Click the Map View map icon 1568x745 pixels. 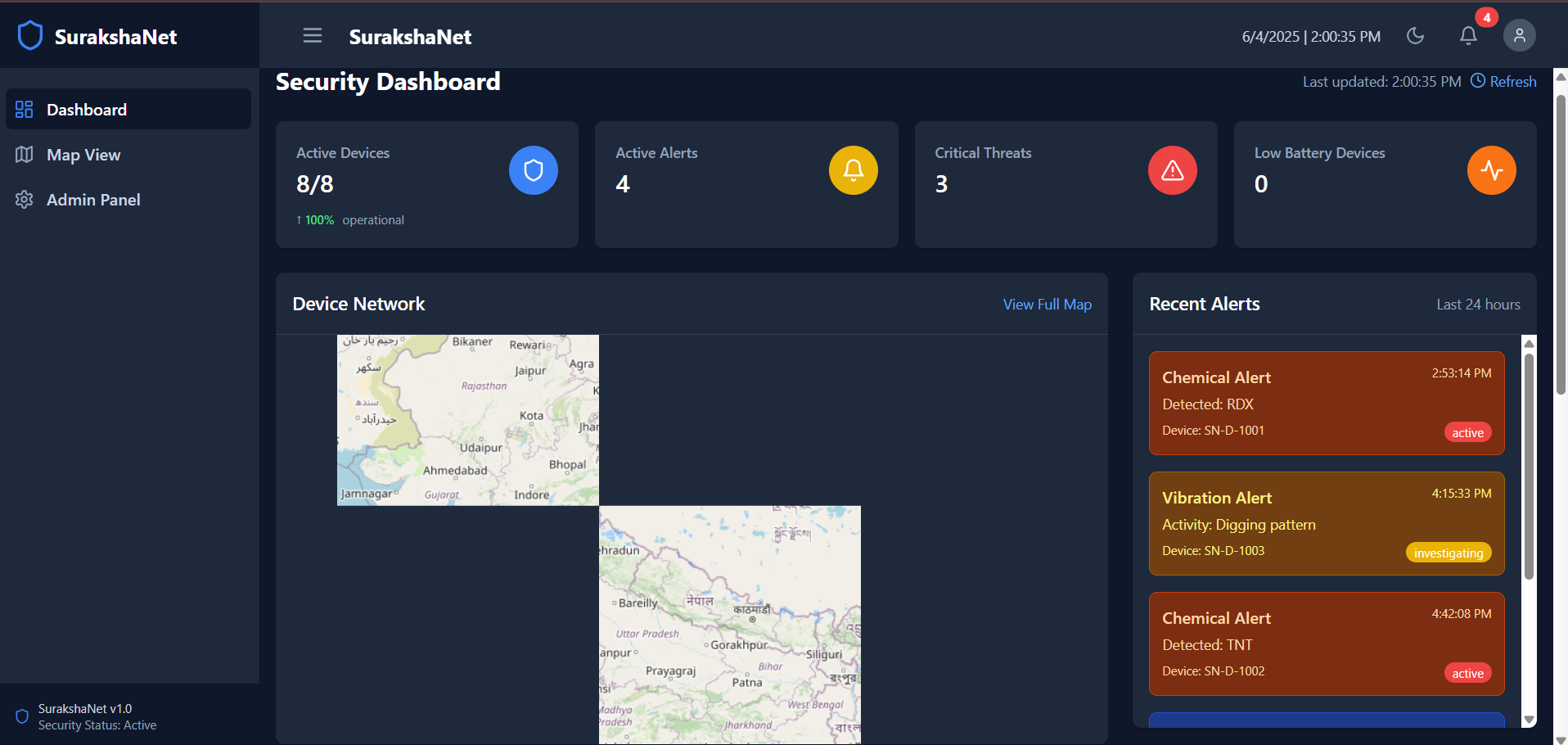click(25, 155)
